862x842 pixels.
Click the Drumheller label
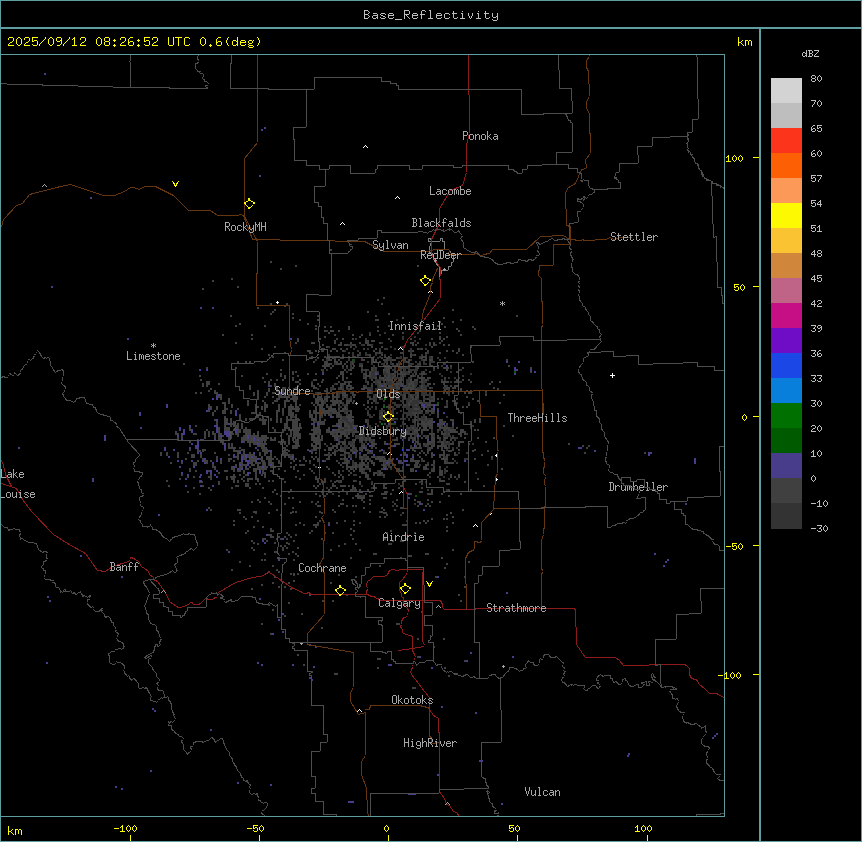click(638, 487)
